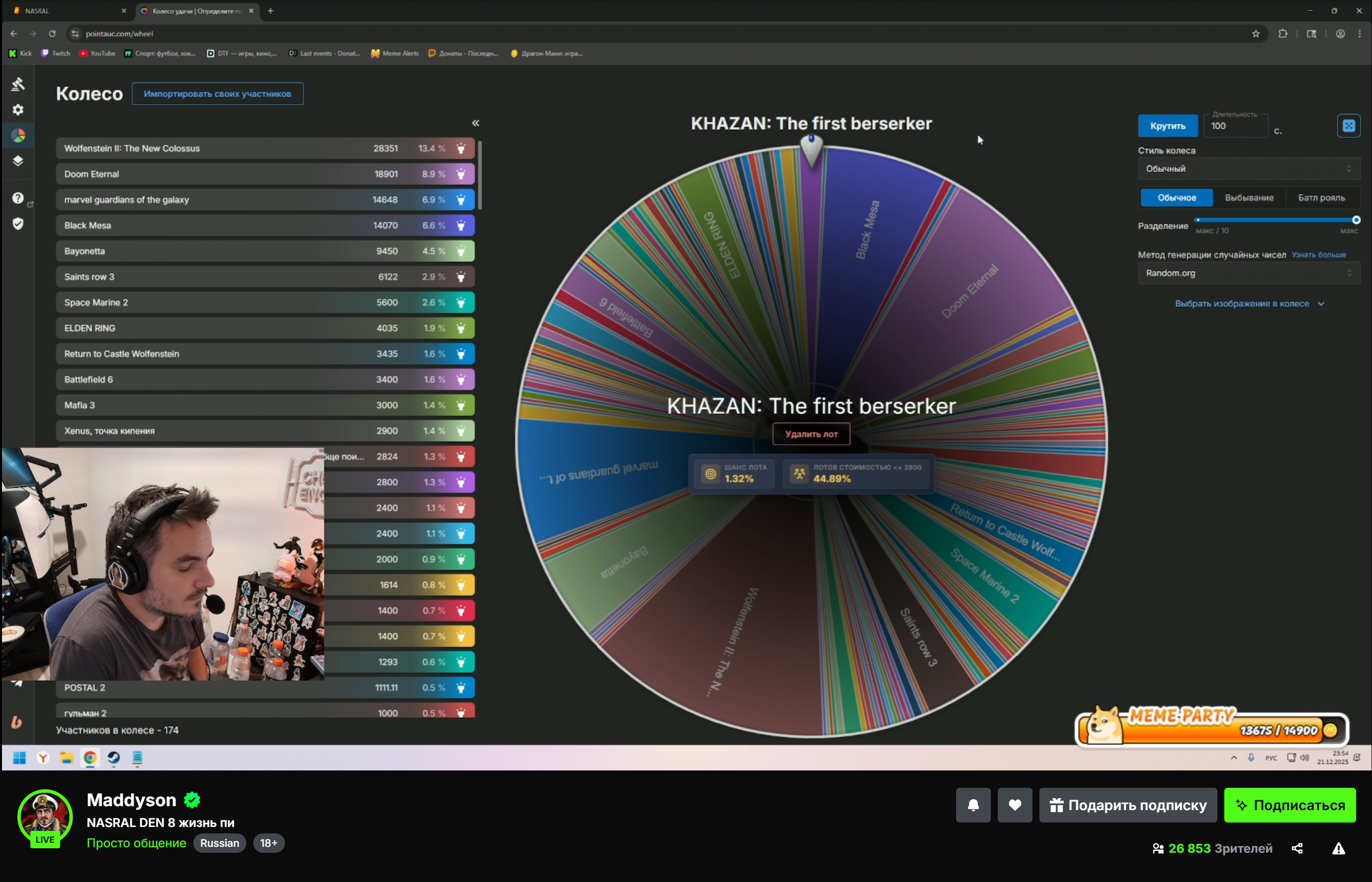The image size is (1372, 882).
Task: Collapse the participants list with double chevron
Action: click(475, 123)
